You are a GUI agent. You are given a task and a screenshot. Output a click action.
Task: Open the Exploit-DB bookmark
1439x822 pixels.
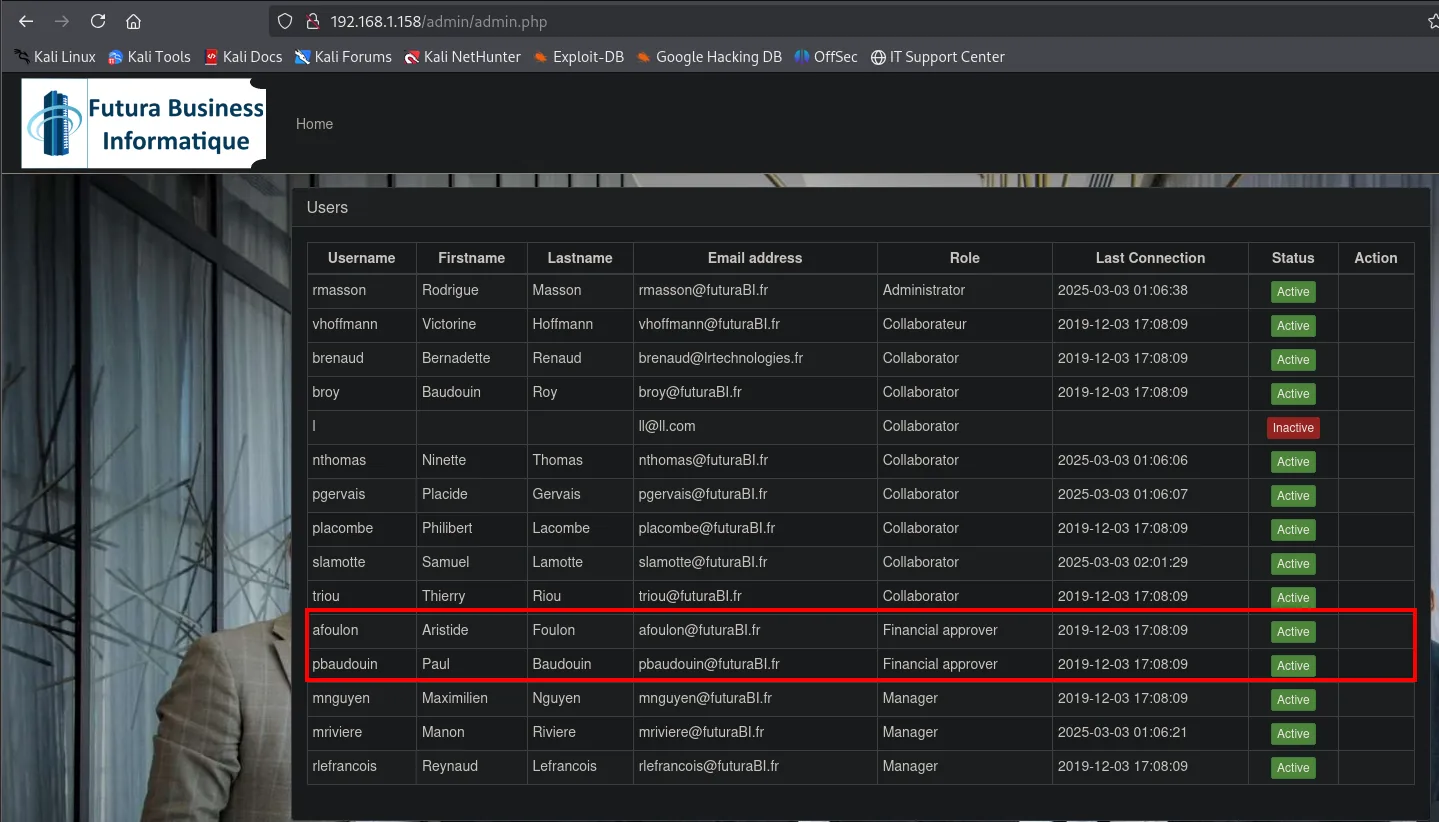pyautogui.click(x=579, y=57)
